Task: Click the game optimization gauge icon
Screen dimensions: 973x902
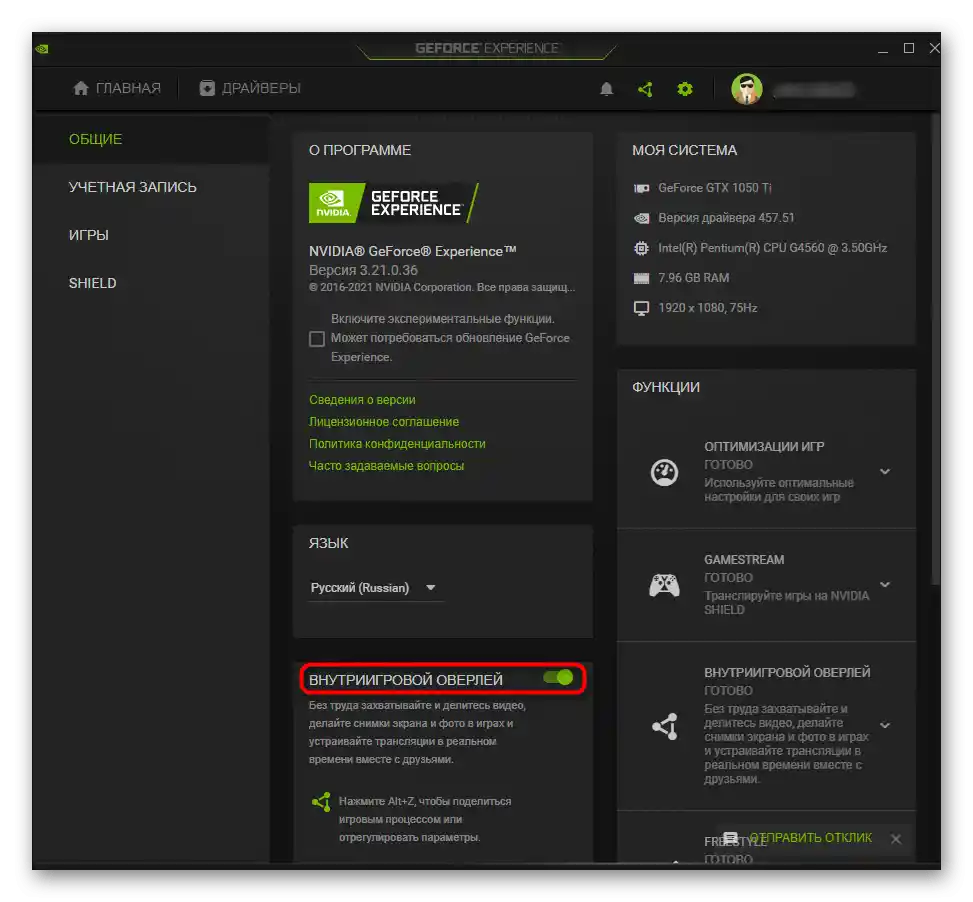Action: 664,473
